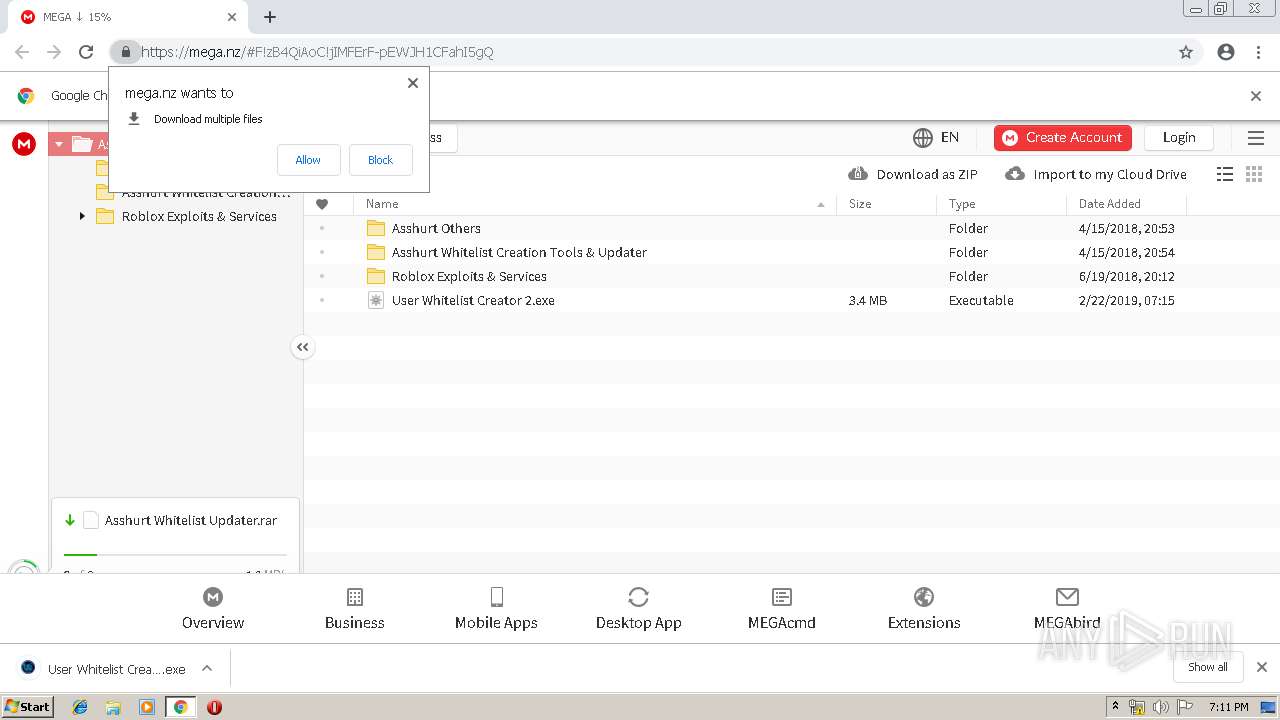Open a new browser tab

click(270, 17)
